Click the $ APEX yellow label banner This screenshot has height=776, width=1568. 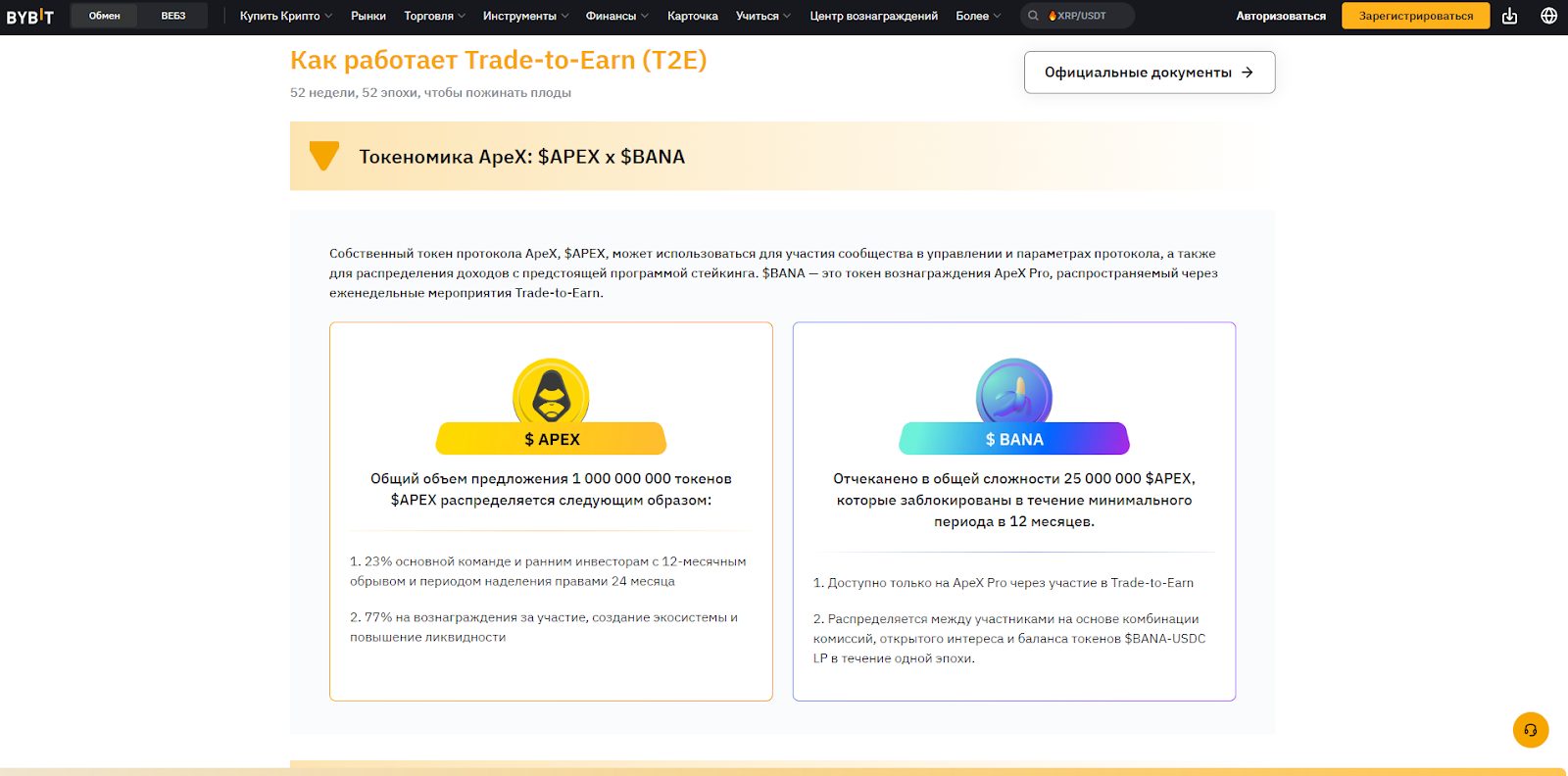click(x=551, y=439)
